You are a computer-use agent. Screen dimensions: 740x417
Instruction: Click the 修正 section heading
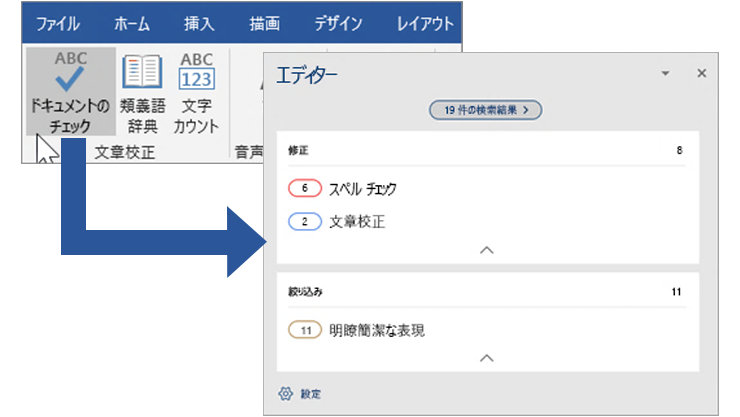pos(298,150)
